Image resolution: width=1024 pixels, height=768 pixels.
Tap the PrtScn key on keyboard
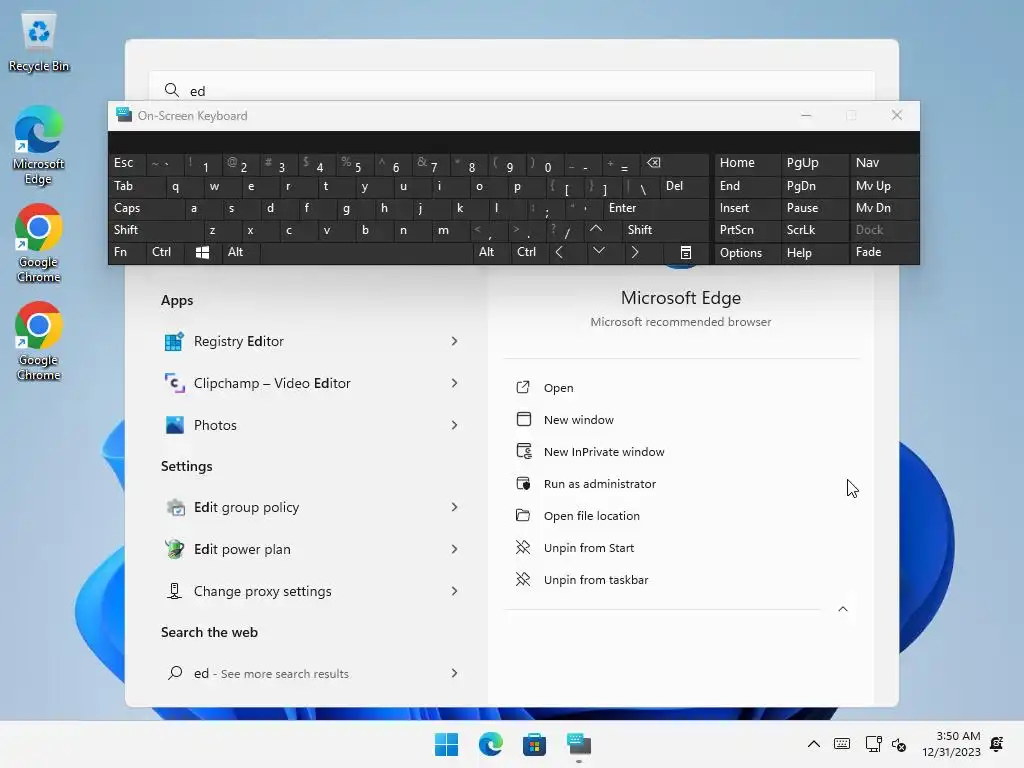pos(746,230)
